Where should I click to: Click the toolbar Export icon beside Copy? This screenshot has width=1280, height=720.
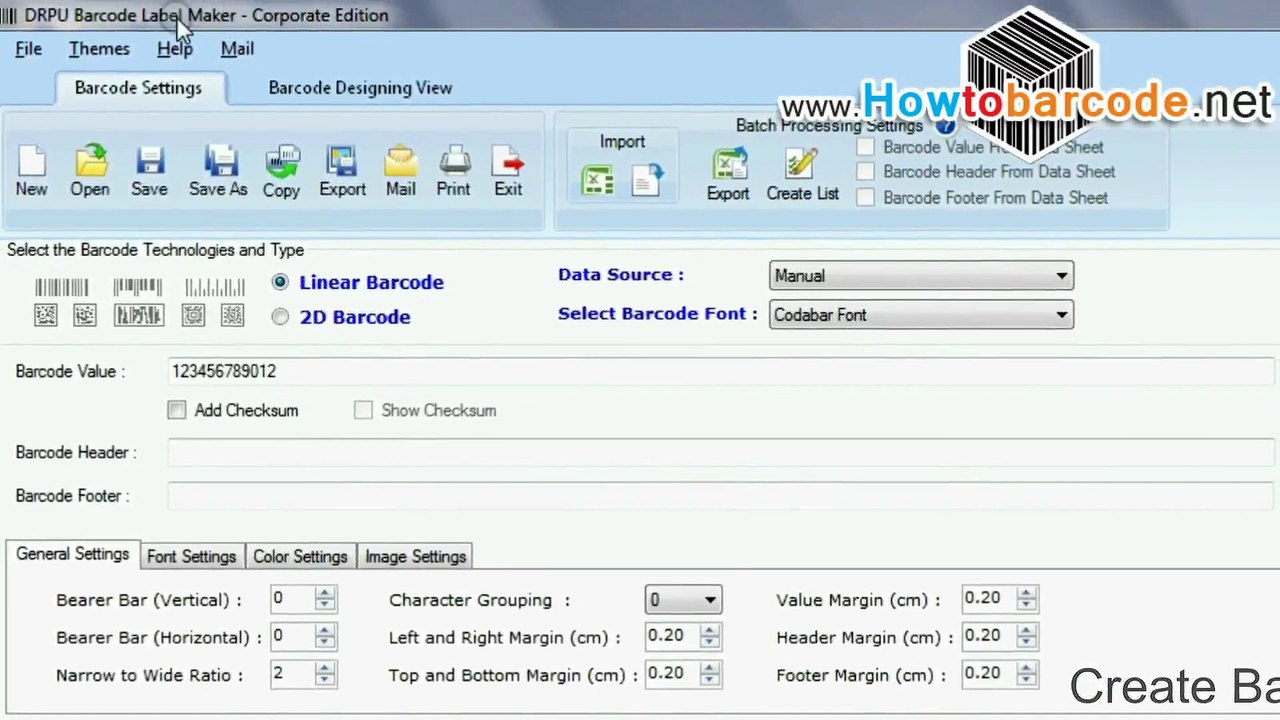[x=342, y=163]
